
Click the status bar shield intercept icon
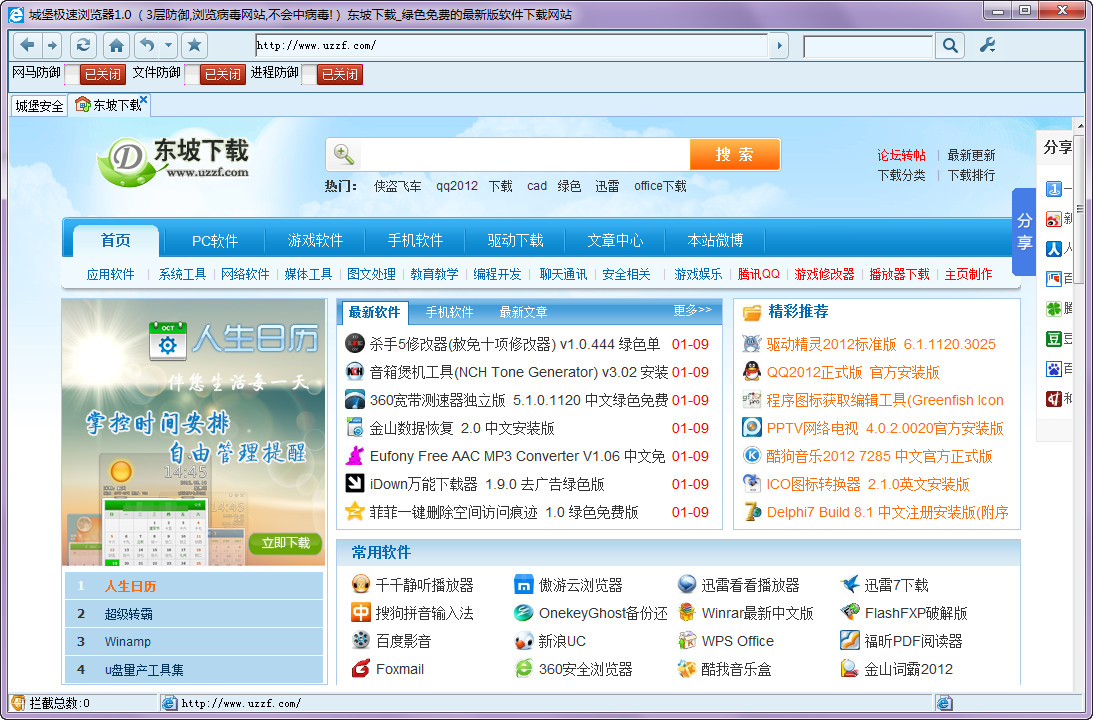click(x=18, y=703)
